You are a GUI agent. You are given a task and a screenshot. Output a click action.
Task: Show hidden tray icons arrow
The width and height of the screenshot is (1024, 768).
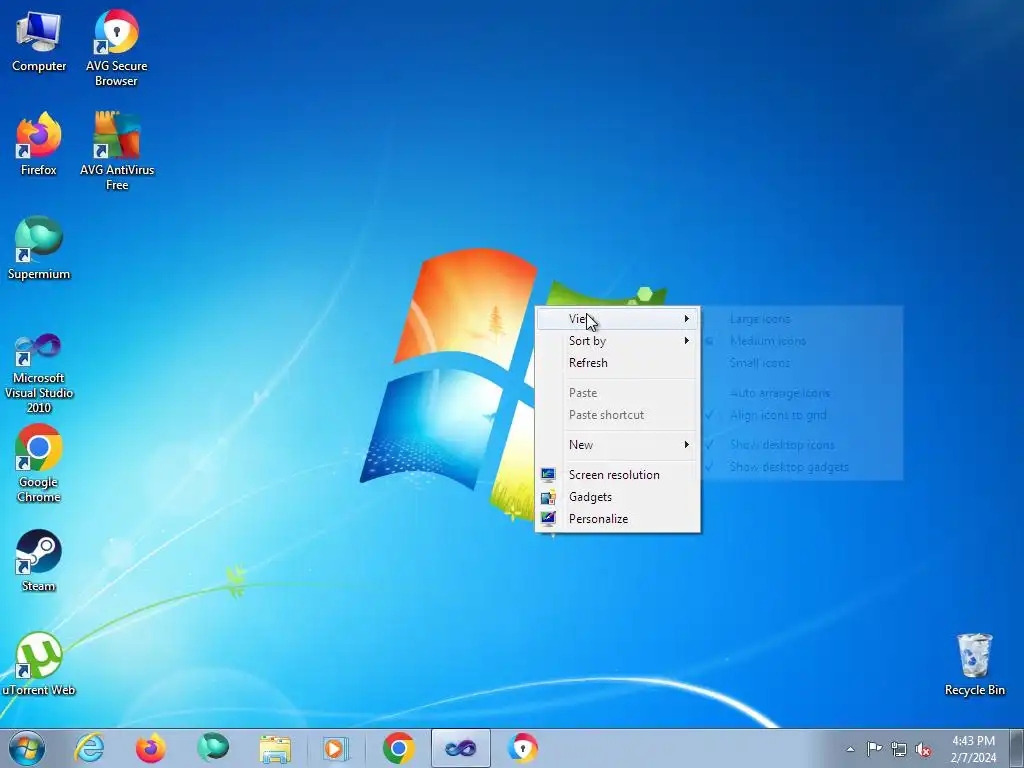point(850,749)
